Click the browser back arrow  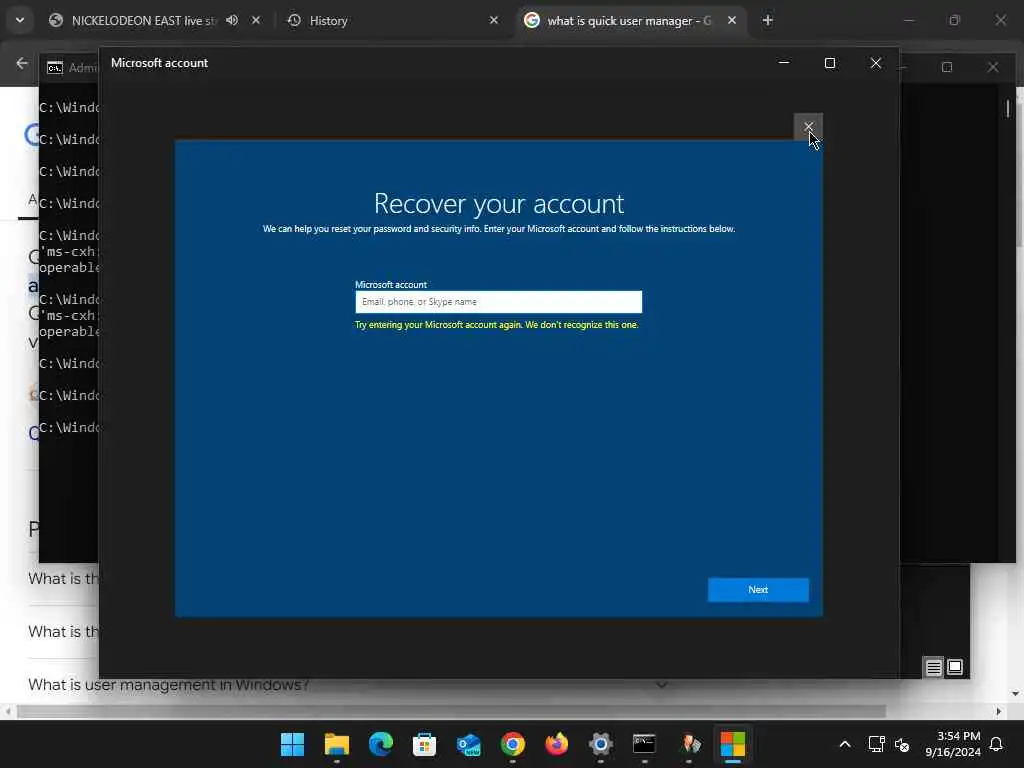[x=22, y=63]
